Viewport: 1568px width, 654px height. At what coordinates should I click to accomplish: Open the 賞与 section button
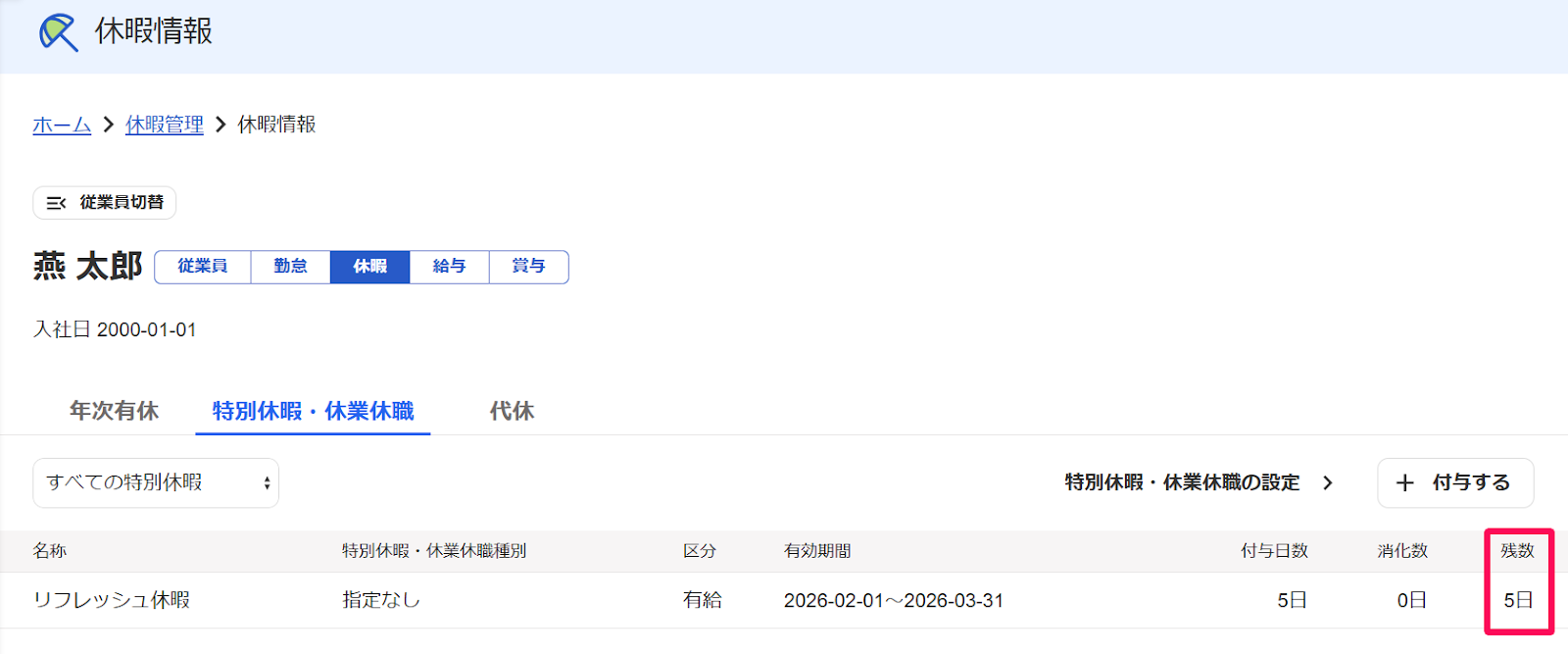click(529, 267)
